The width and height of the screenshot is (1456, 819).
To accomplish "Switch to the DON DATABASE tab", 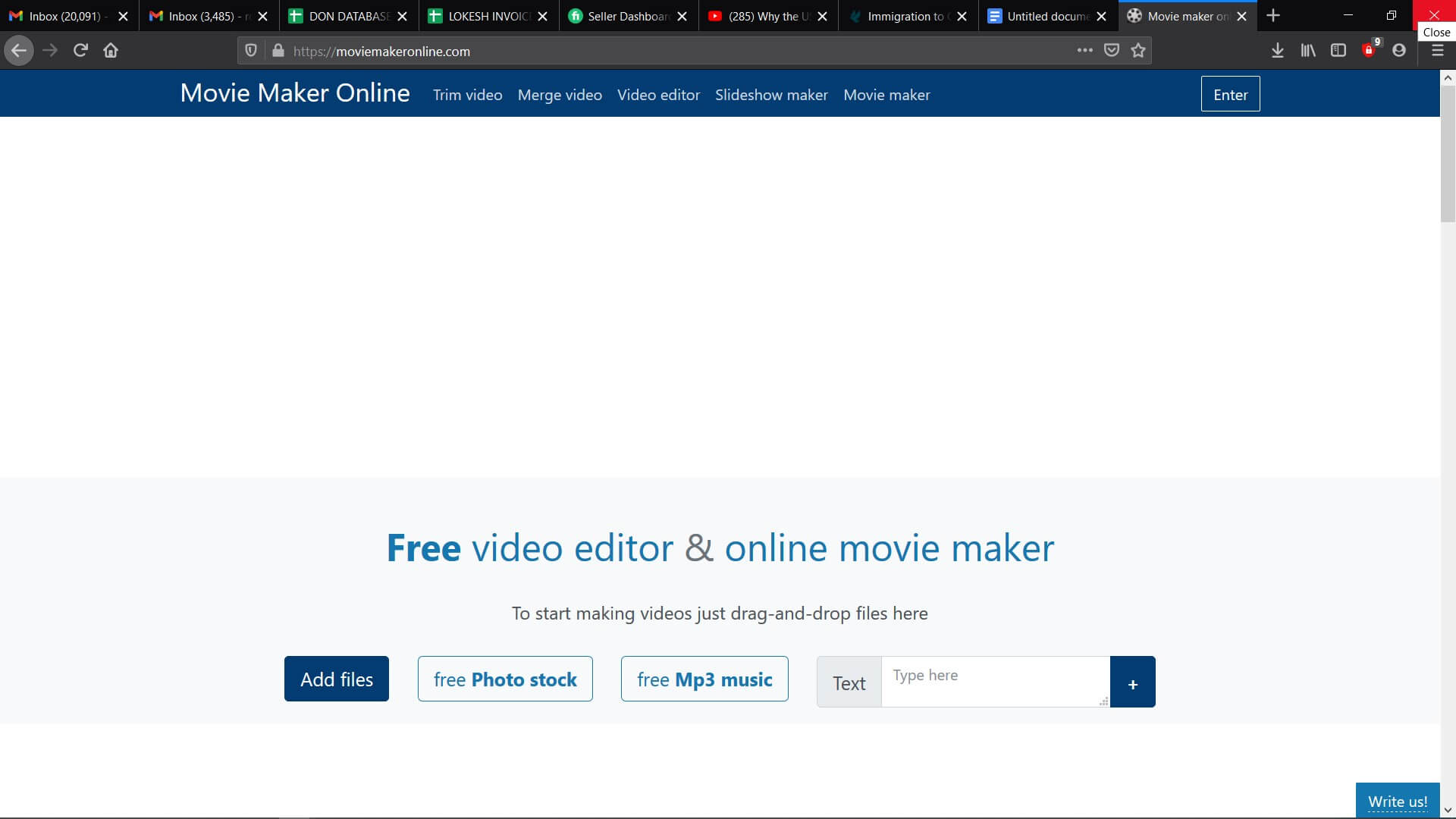I will click(341, 16).
